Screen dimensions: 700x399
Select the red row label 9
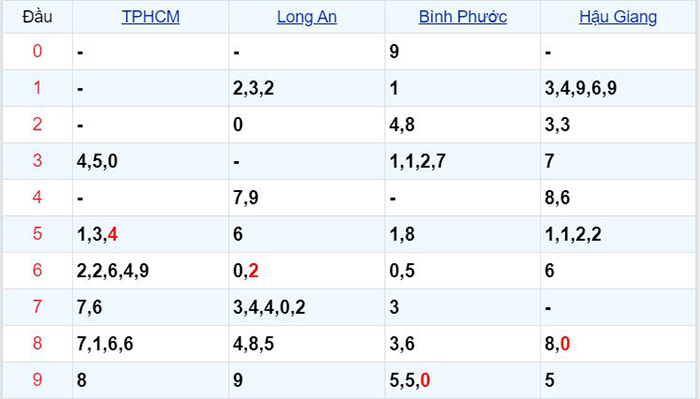[38, 380]
